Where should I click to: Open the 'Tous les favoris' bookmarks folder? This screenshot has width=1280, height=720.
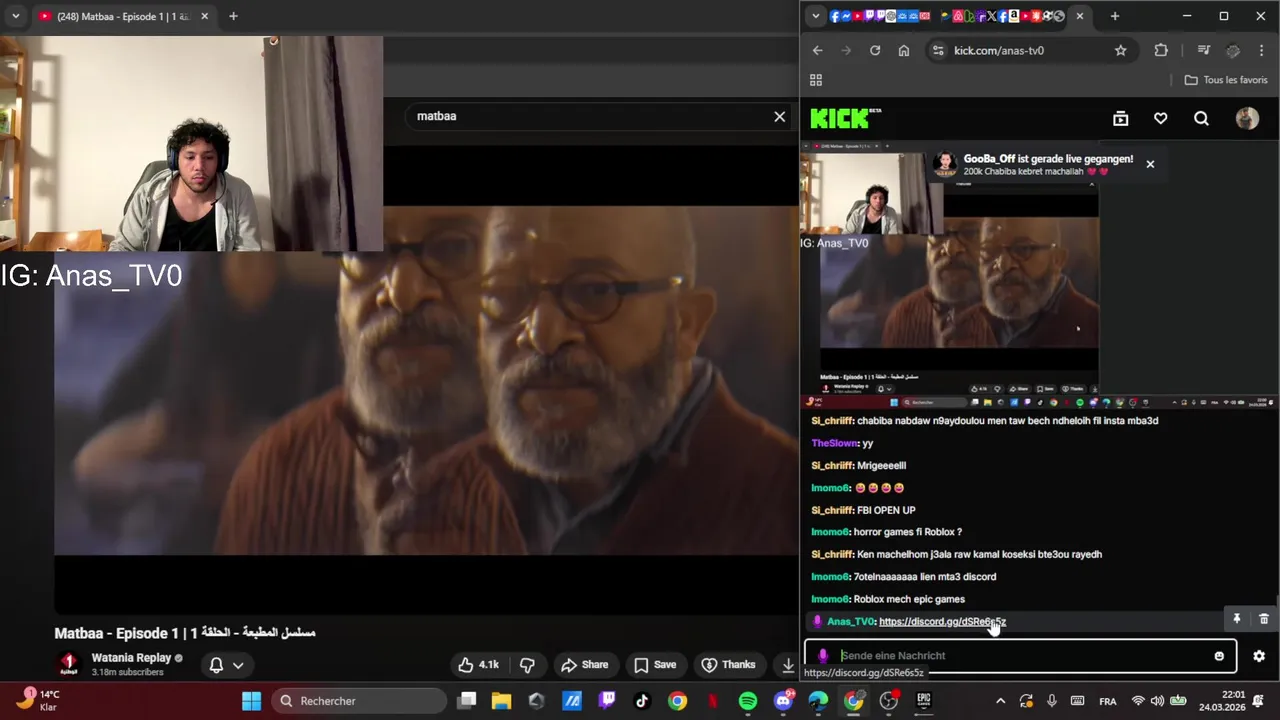[1226, 80]
